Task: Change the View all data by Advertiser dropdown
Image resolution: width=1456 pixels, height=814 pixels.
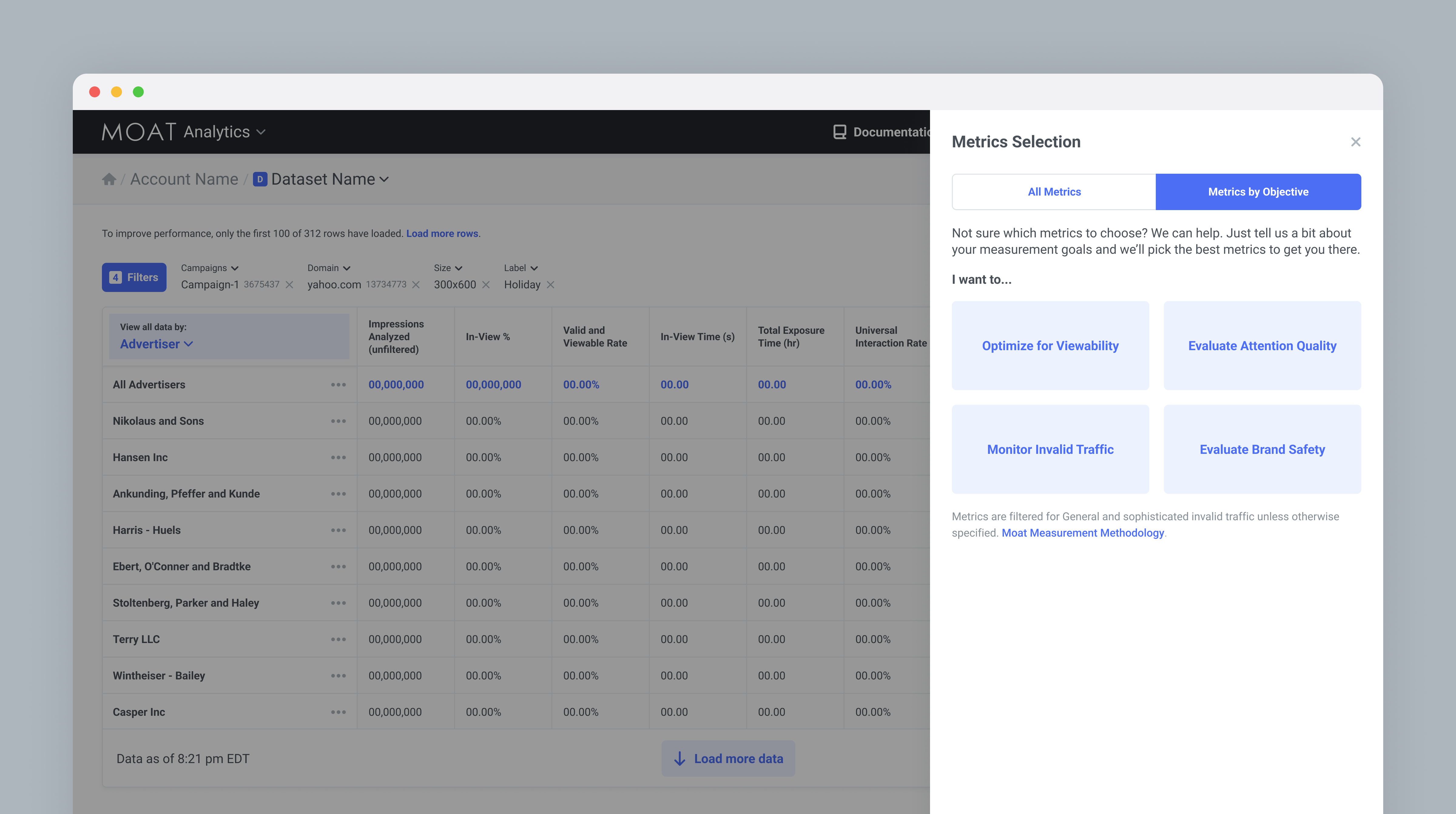Action: (157, 344)
